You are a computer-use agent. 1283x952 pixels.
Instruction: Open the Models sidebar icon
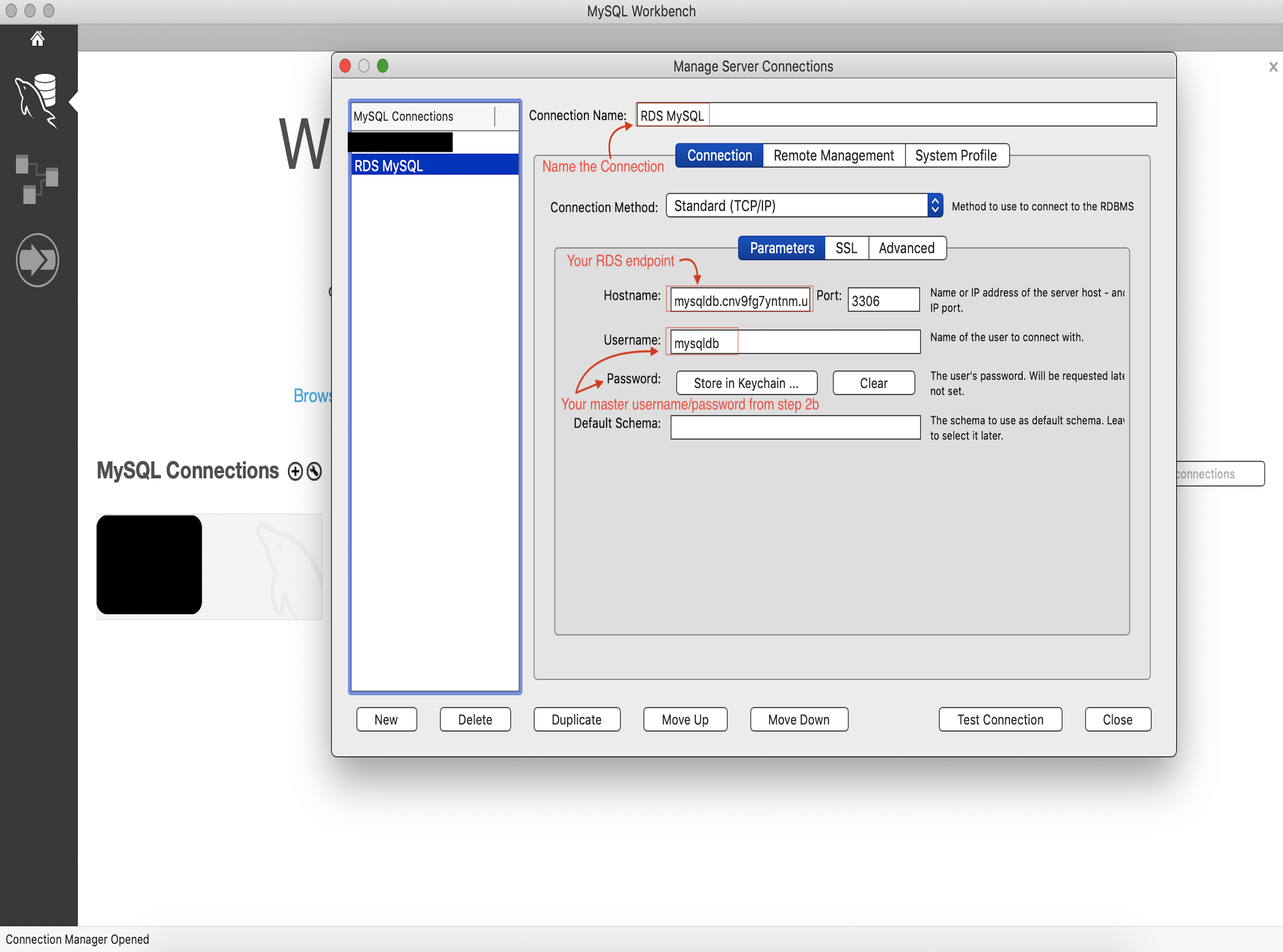(37, 179)
